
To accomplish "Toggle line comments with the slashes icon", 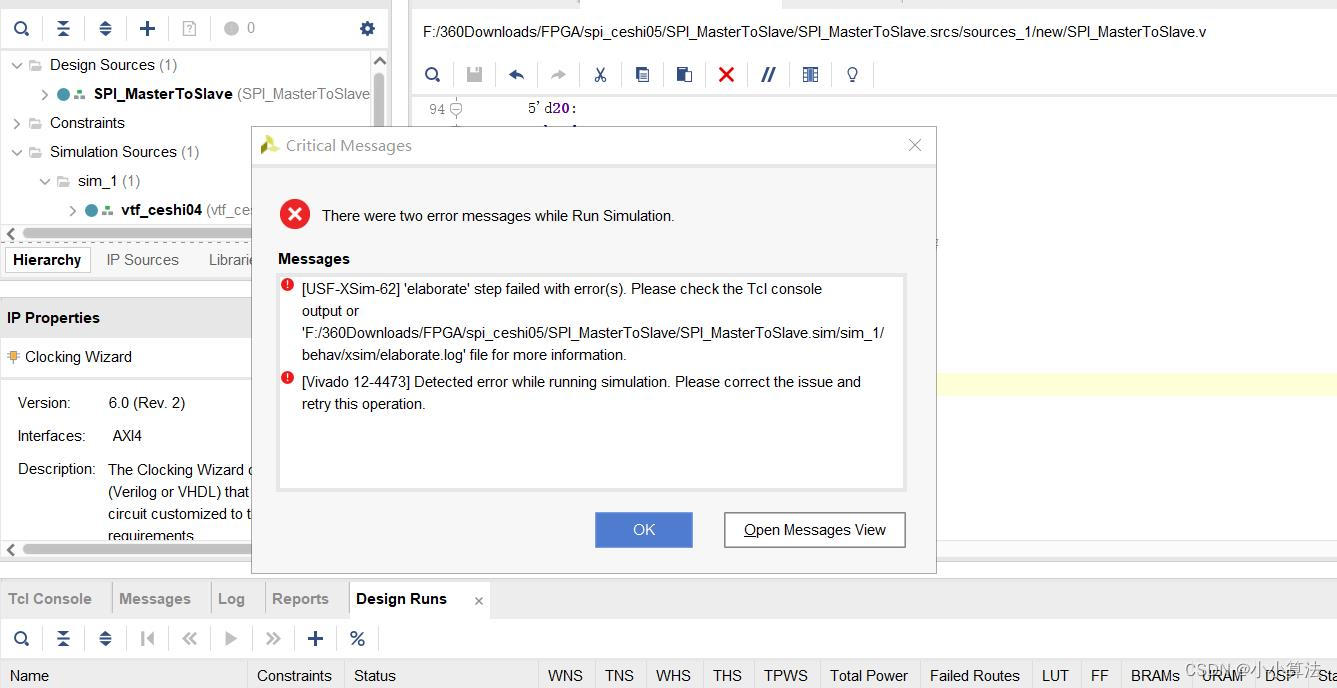I will point(768,74).
